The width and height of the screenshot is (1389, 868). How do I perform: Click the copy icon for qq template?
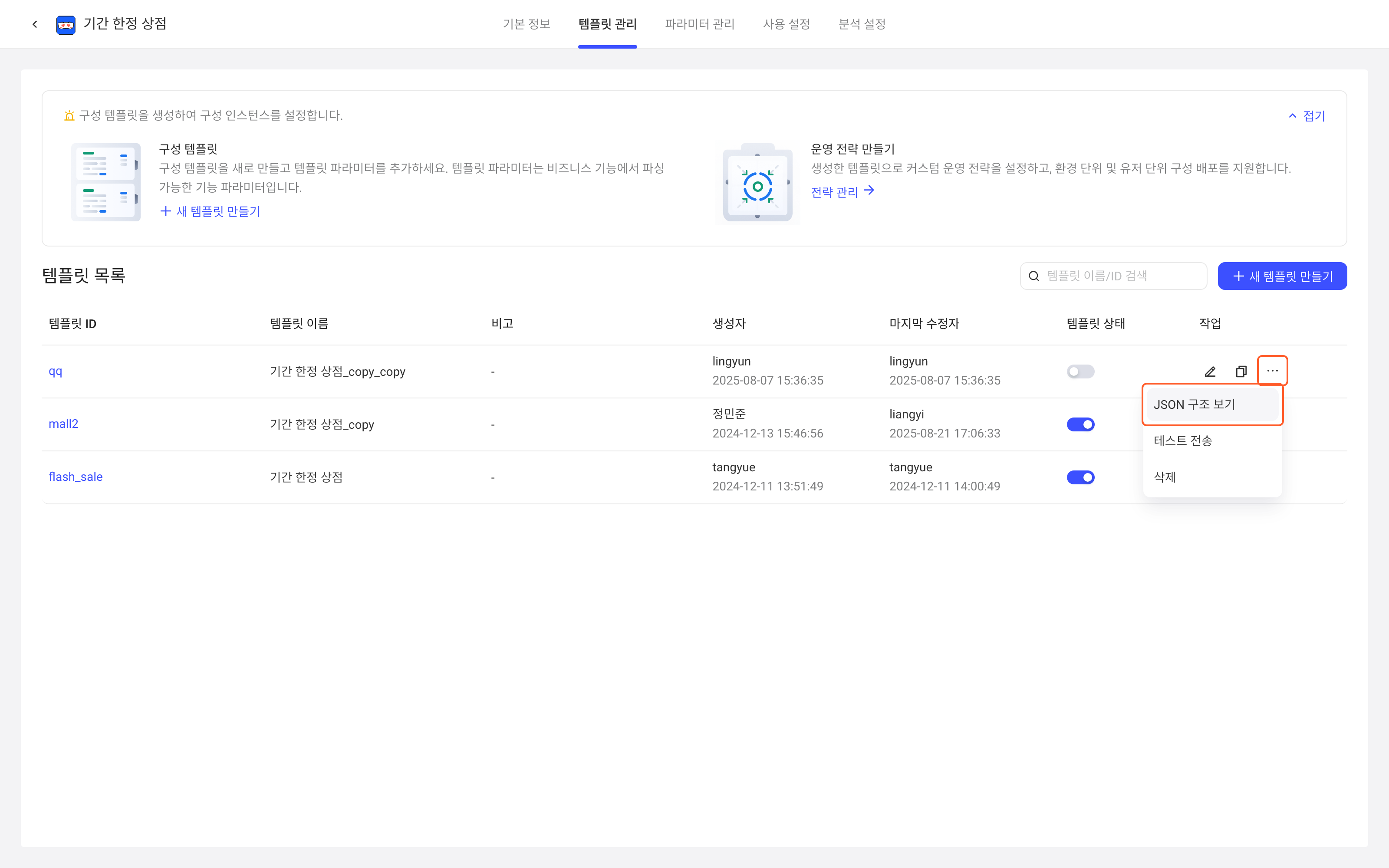pyautogui.click(x=1241, y=372)
